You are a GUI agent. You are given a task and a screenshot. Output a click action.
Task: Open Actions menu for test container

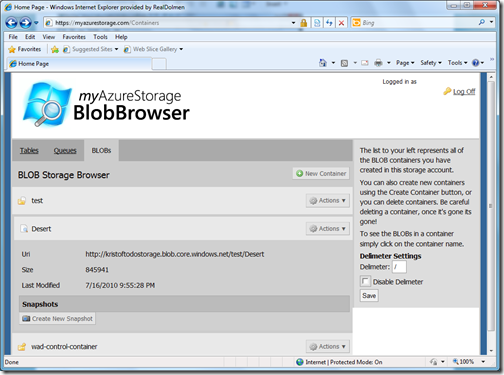pos(328,201)
